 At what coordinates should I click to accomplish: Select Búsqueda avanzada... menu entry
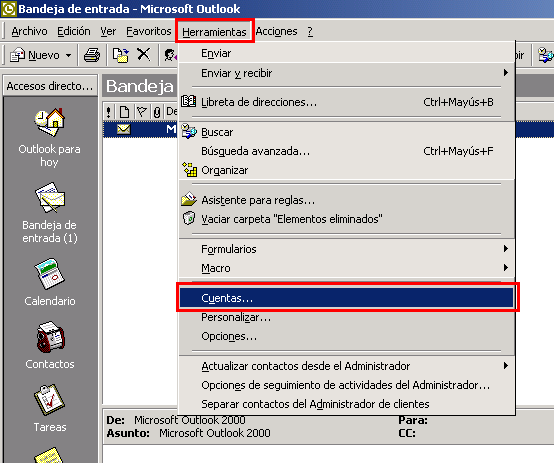click(x=346, y=151)
